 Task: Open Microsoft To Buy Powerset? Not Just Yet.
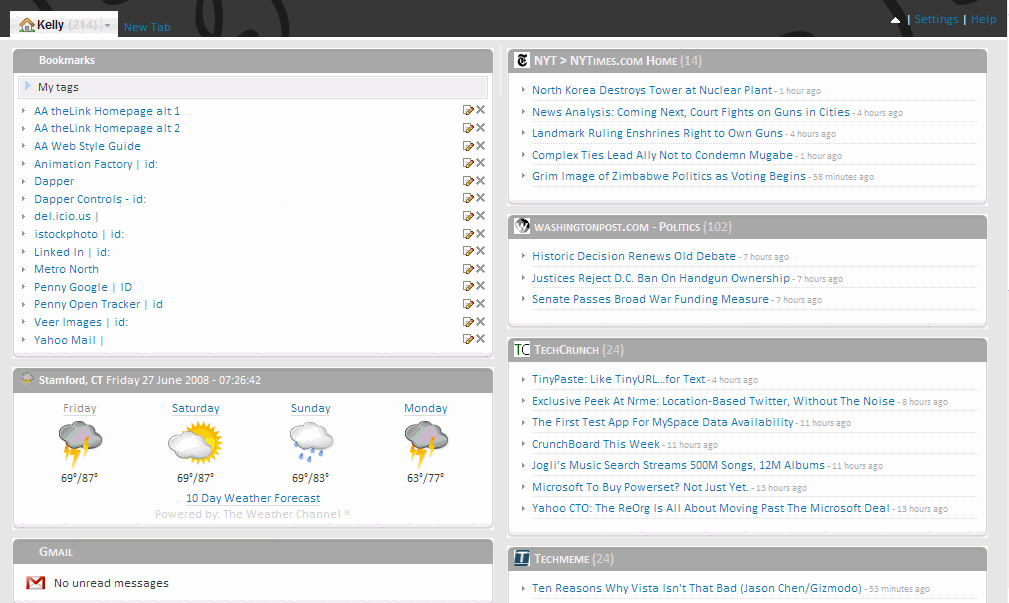(640, 487)
